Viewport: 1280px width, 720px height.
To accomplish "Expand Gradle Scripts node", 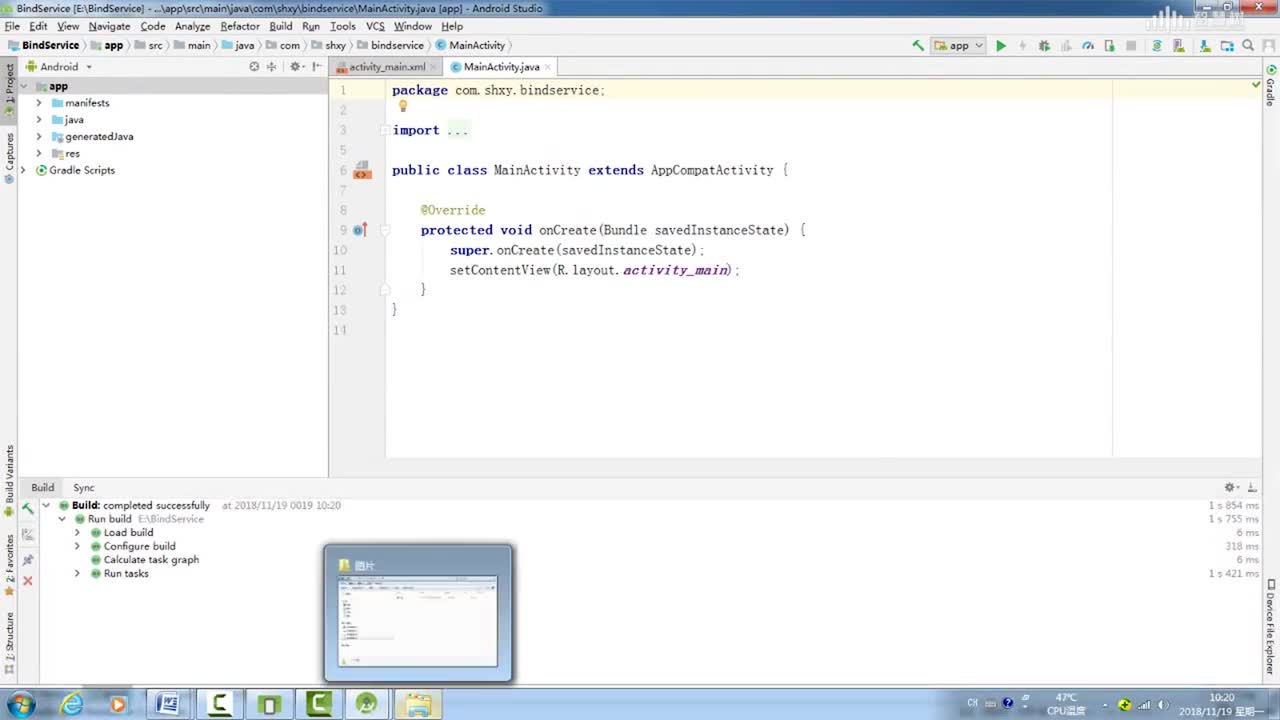I will [x=24, y=171].
